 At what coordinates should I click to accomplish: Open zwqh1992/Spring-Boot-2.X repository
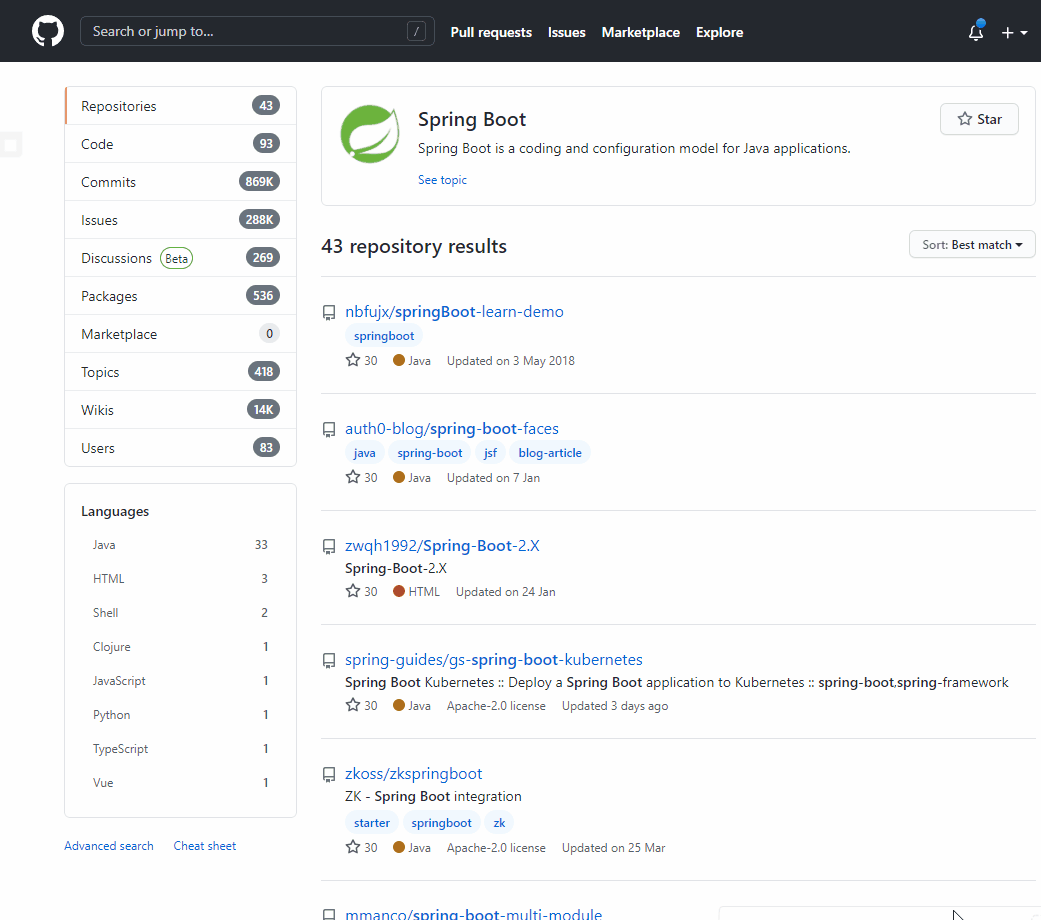(x=442, y=546)
